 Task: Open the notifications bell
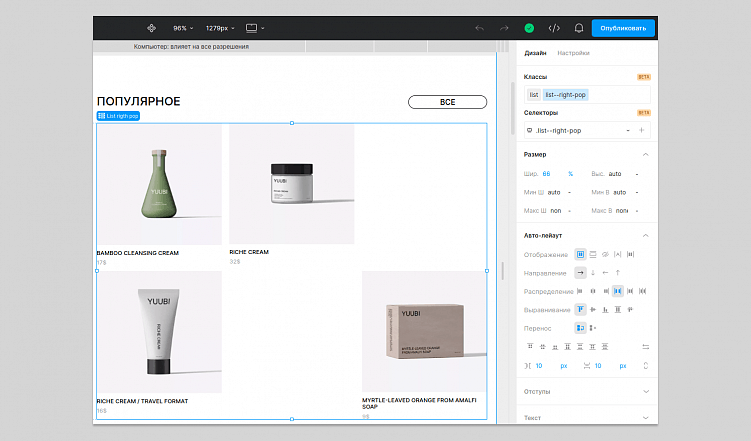click(x=579, y=28)
